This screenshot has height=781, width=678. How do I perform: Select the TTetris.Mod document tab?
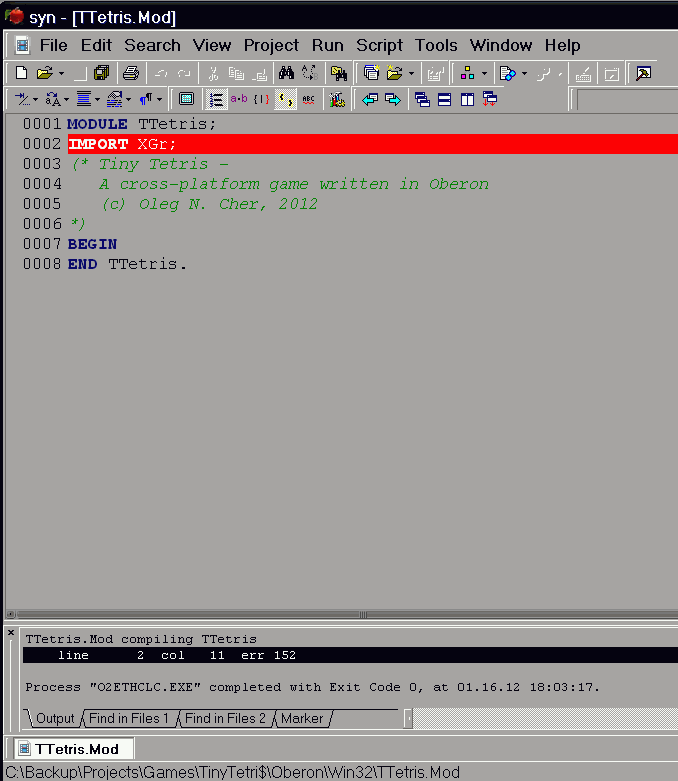coord(76,749)
